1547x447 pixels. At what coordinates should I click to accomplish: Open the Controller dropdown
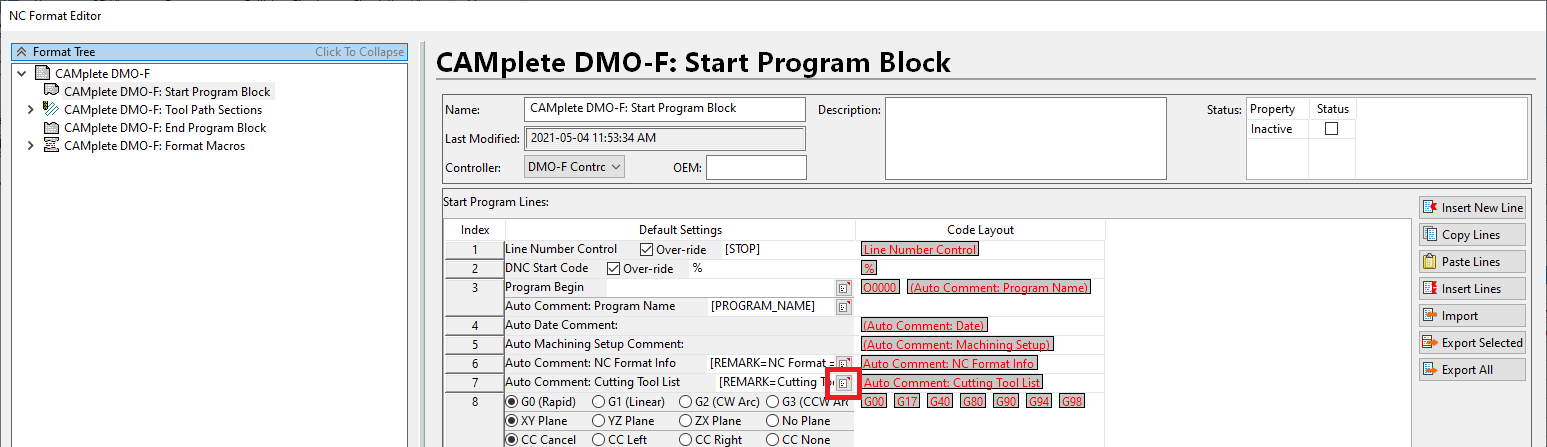coord(574,167)
